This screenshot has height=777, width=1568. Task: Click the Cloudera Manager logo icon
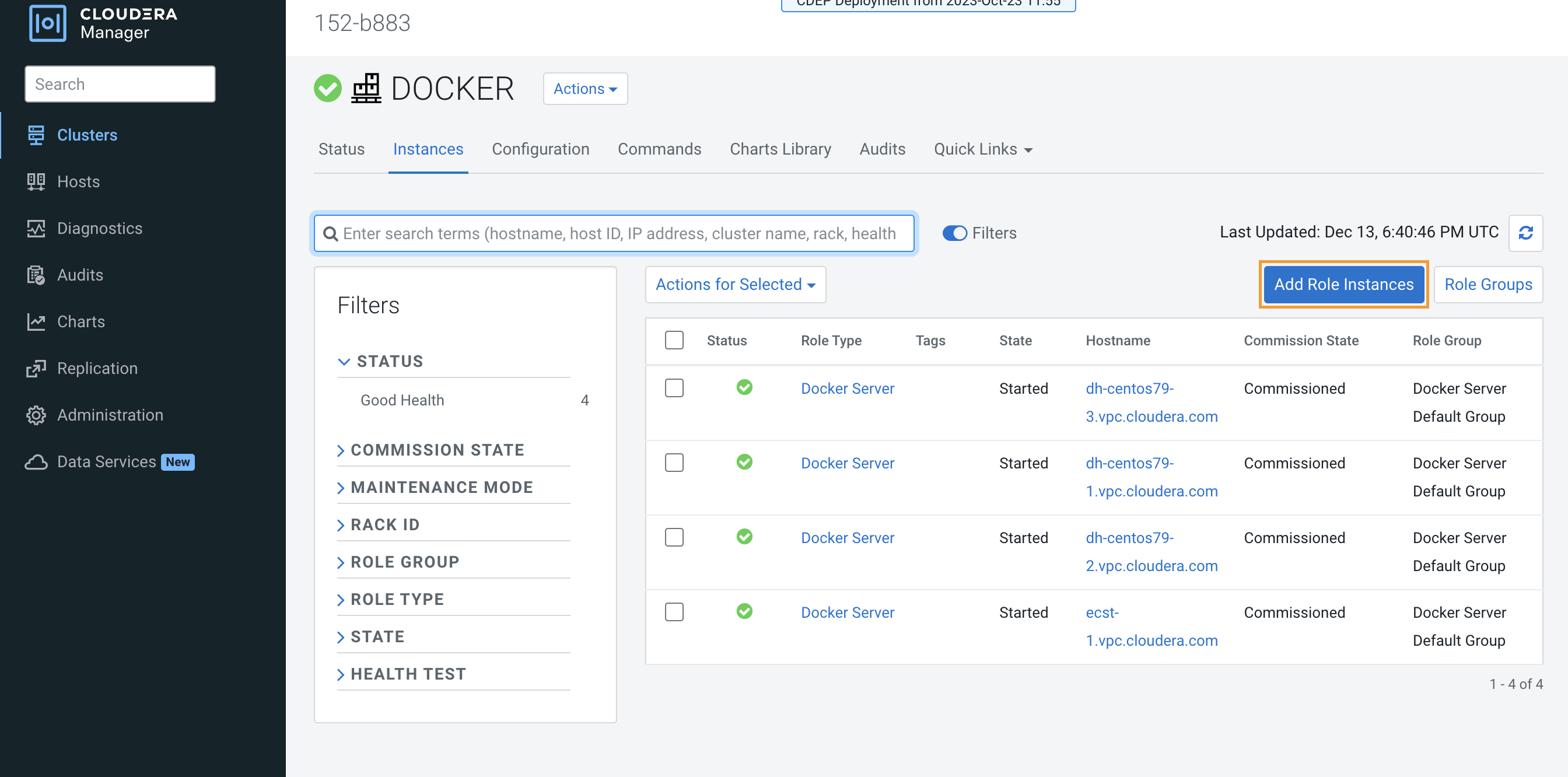coord(47,23)
